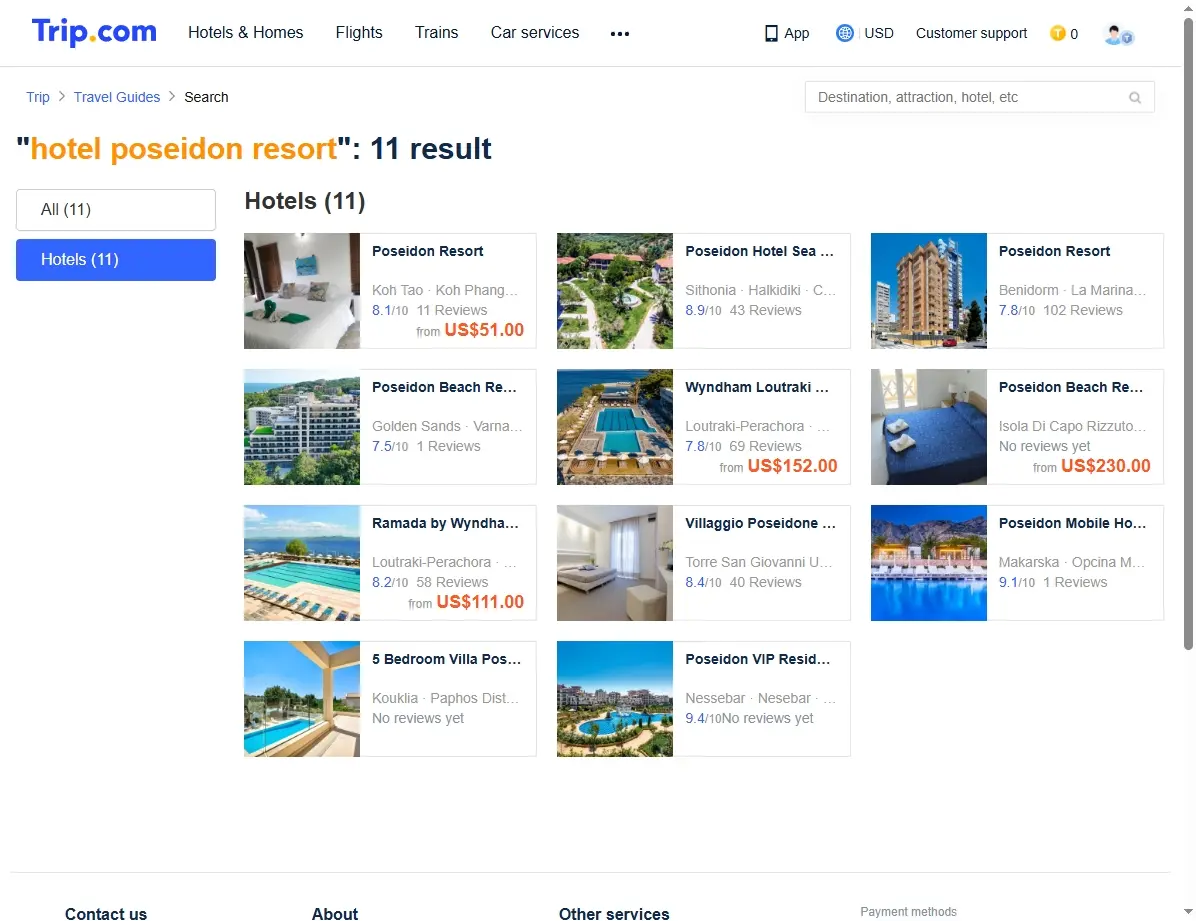Select the All (11) filter tab

click(x=116, y=209)
